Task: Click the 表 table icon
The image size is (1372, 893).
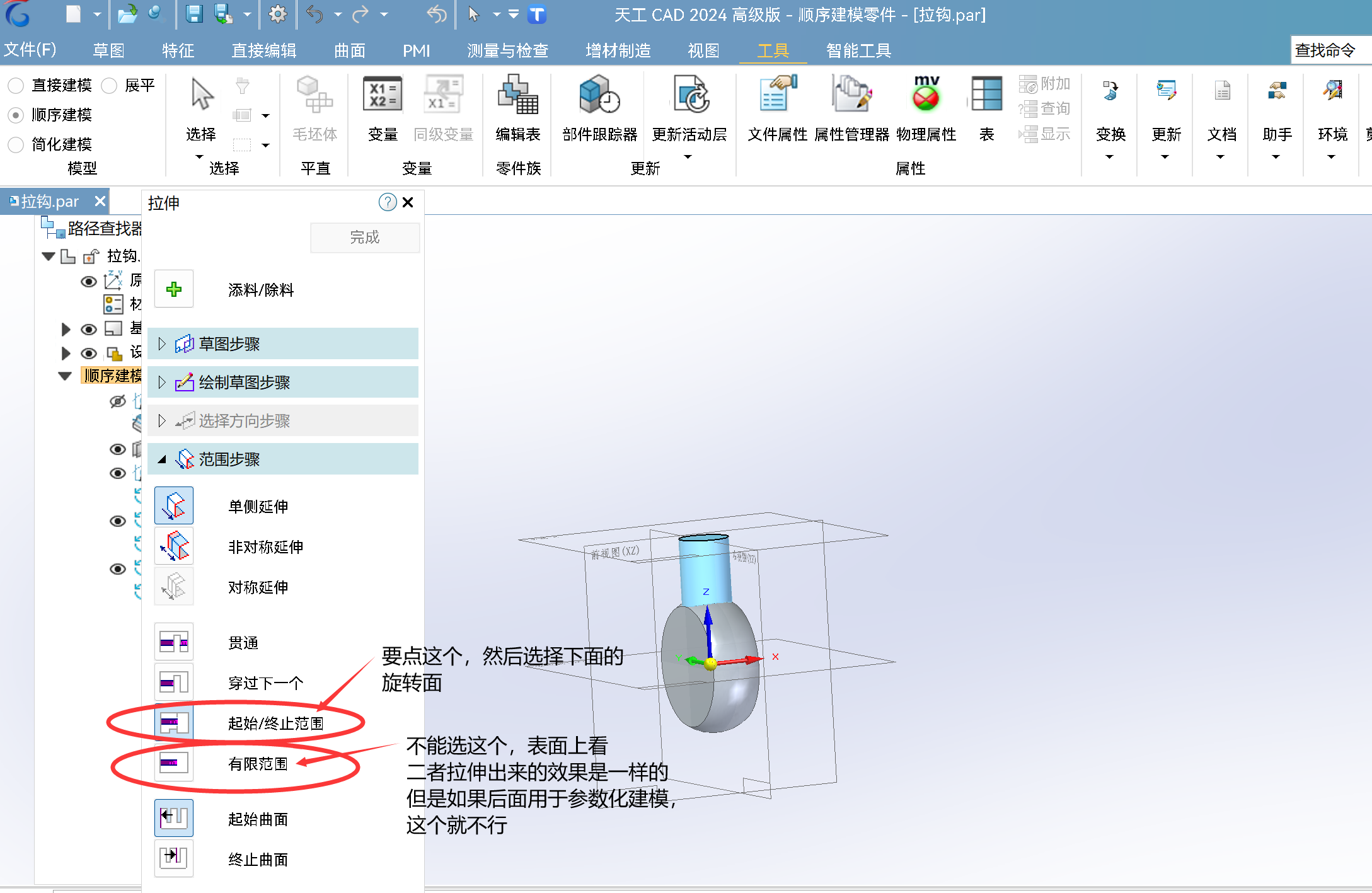Action: click(x=987, y=95)
